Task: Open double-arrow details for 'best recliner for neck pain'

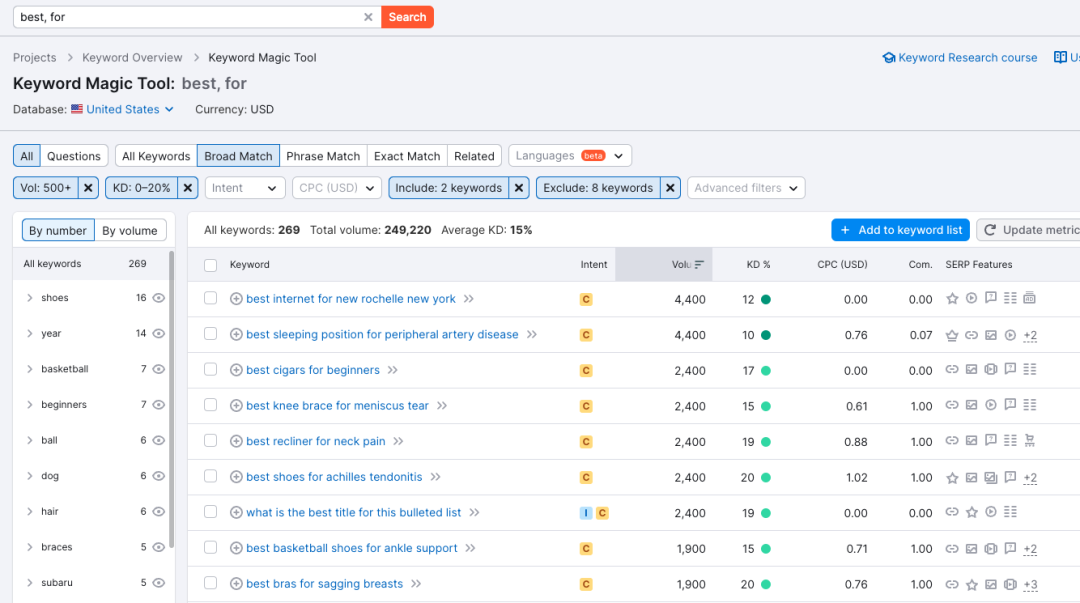Action: (x=398, y=442)
